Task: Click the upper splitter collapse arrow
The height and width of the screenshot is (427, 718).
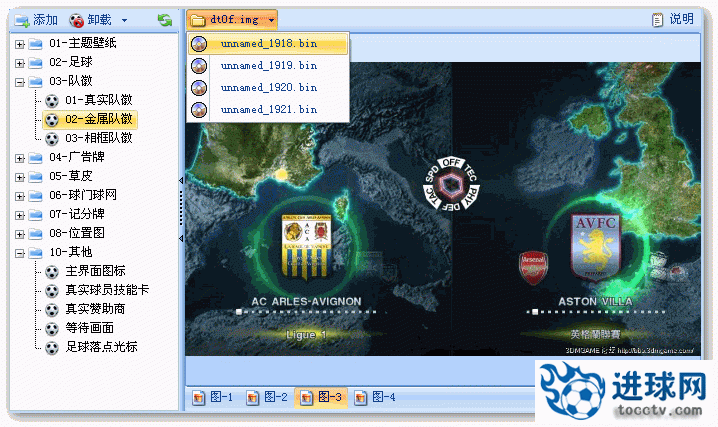Action: (x=181, y=181)
